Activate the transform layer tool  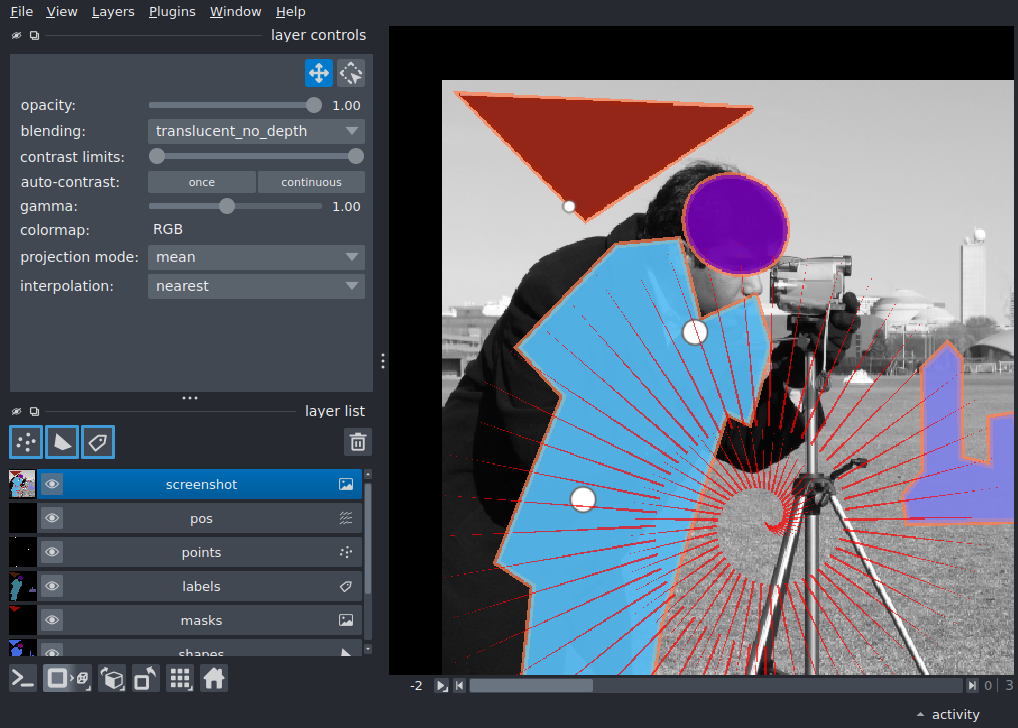pyautogui.click(x=351, y=73)
